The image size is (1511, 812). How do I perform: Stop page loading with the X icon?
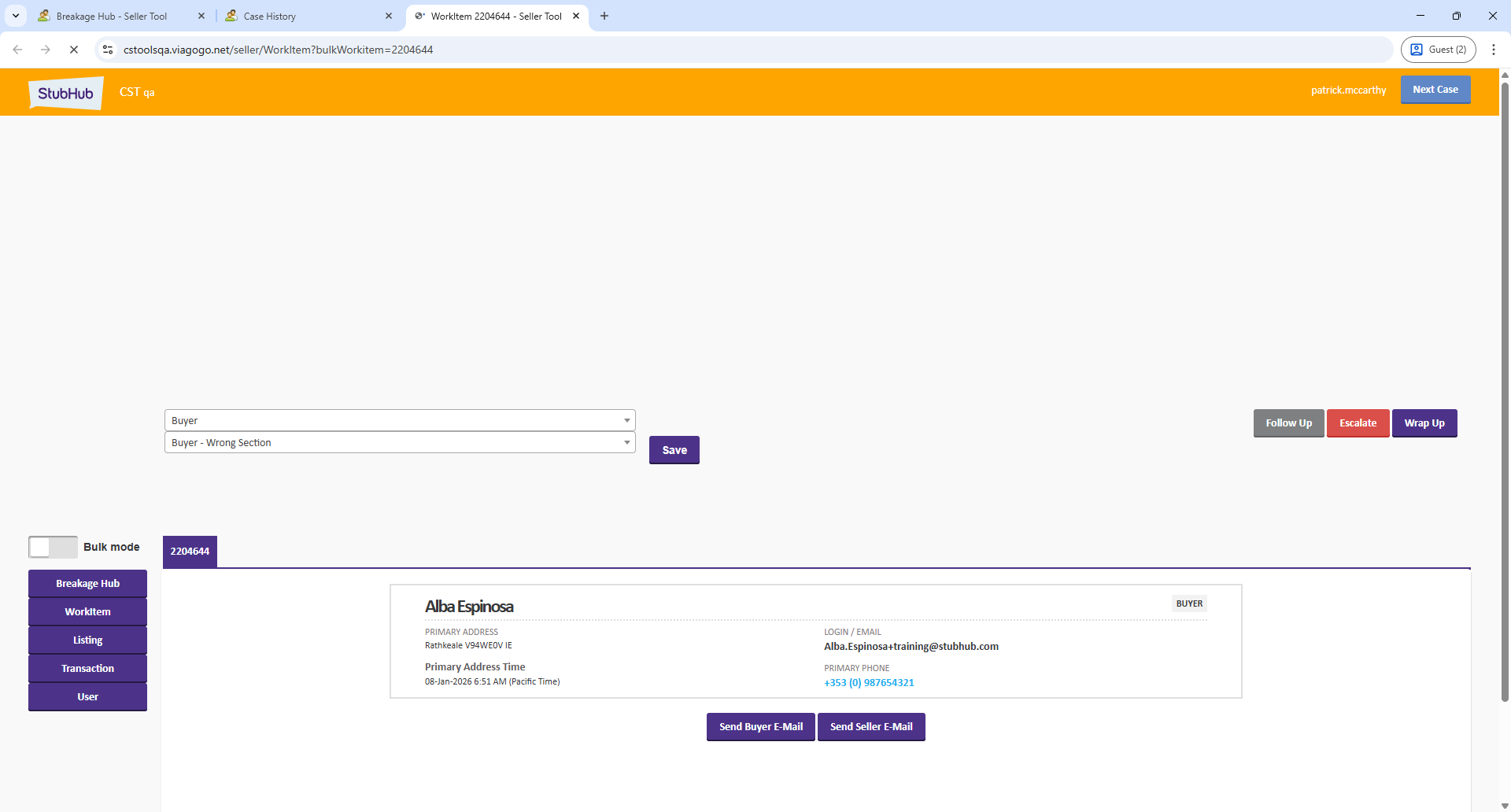(74, 50)
